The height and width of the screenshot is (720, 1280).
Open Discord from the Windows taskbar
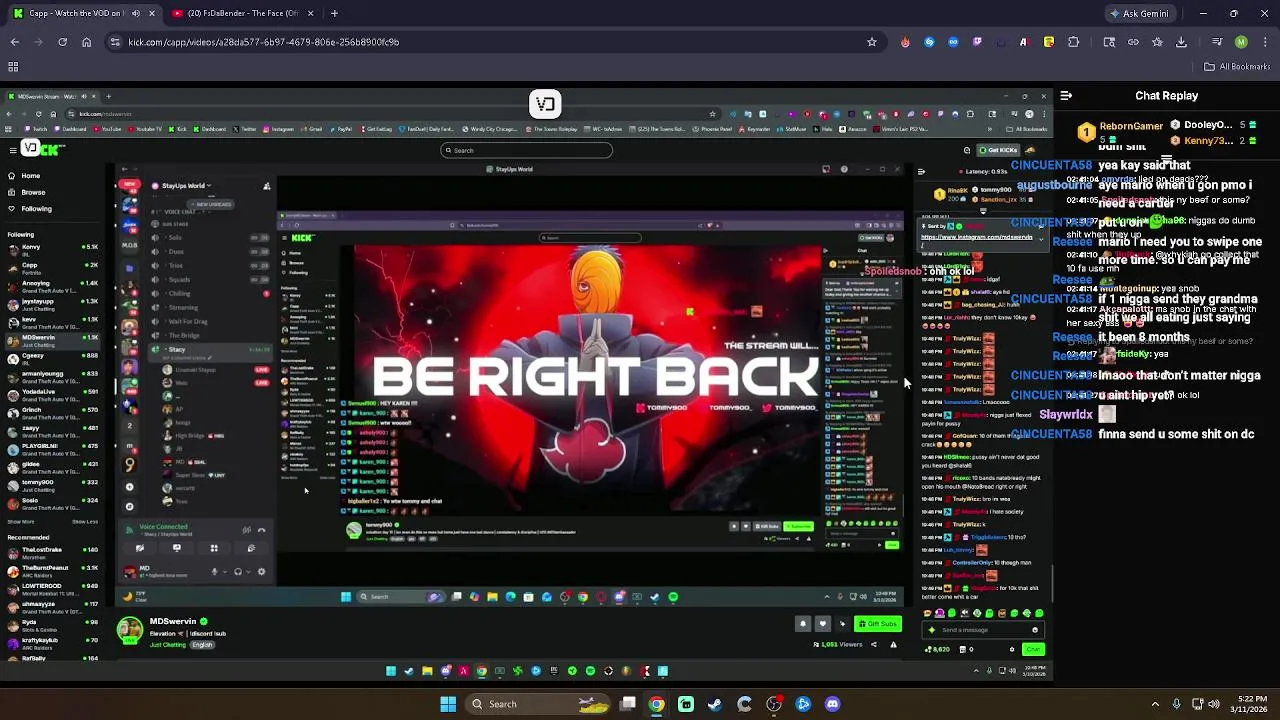point(833,704)
